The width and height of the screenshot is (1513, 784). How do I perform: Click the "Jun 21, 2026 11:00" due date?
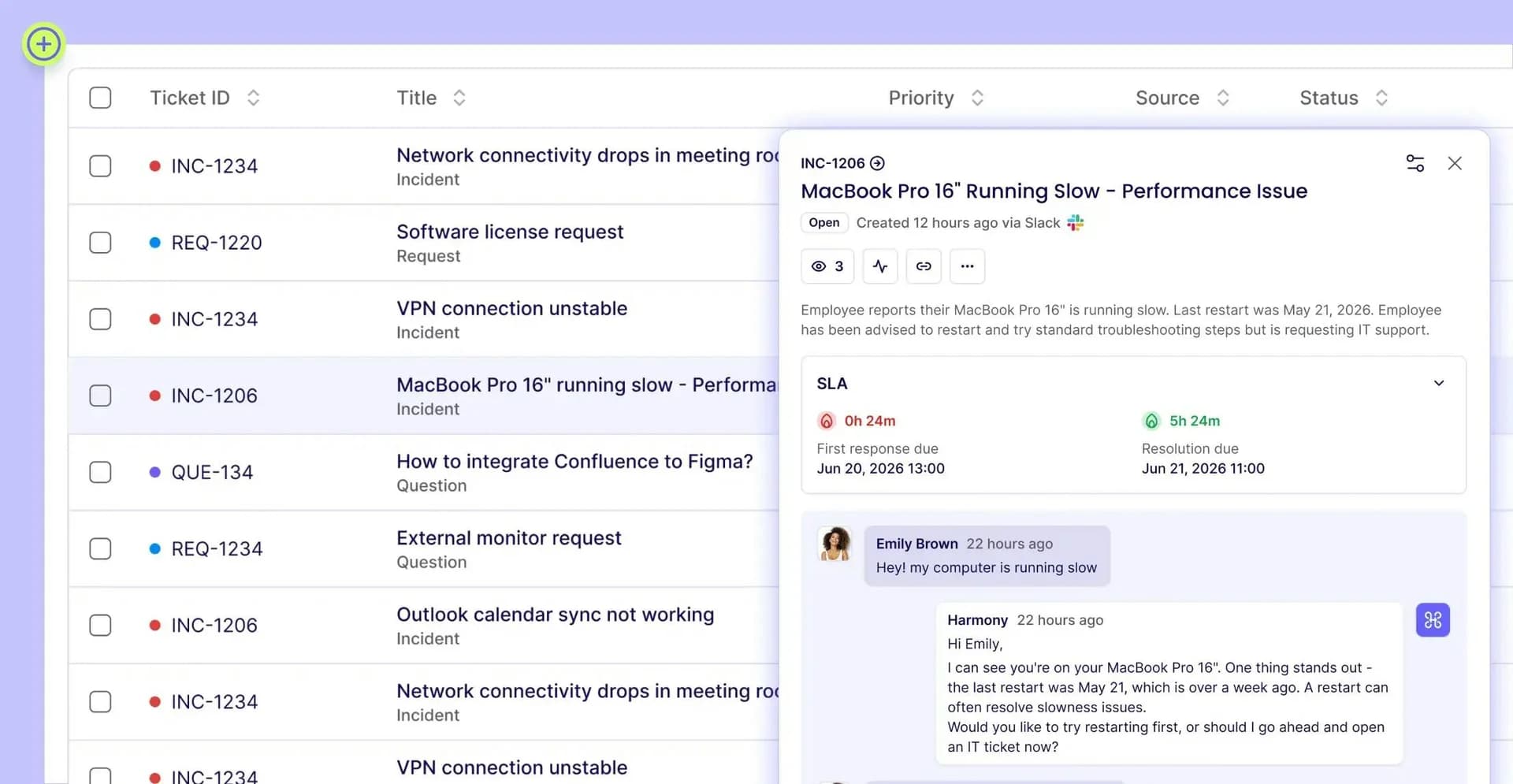(x=1203, y=468)
